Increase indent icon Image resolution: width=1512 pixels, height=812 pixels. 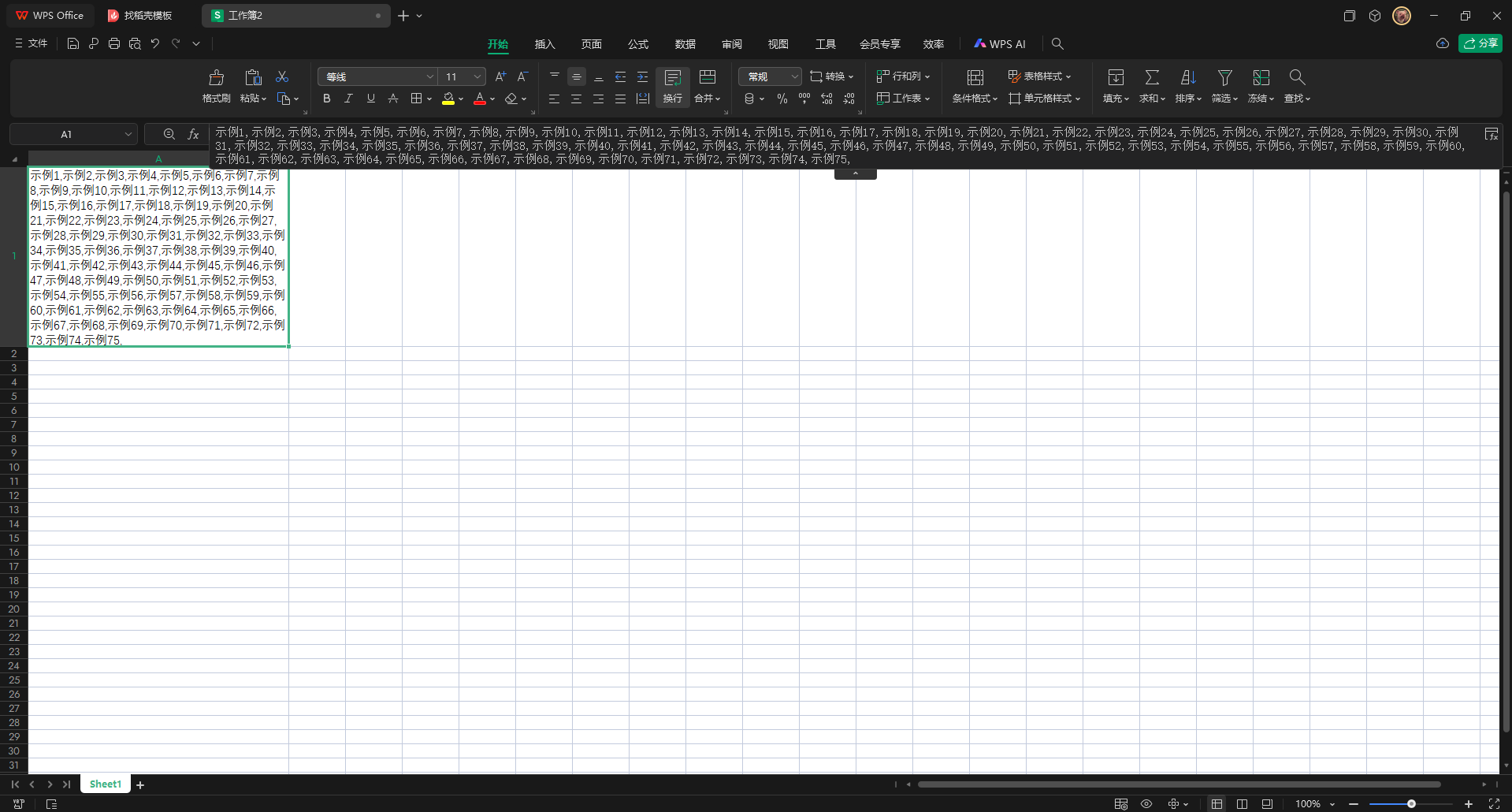point(643,76)
